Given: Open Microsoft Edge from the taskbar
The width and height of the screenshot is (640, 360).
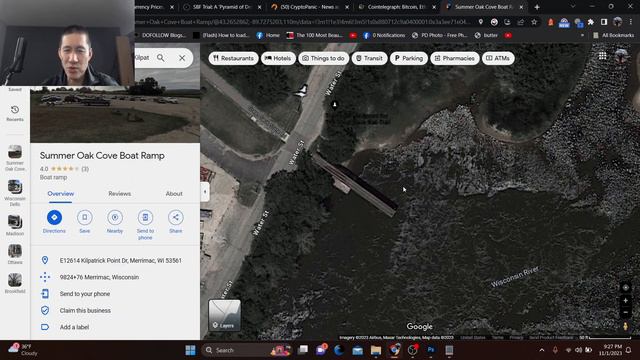Looking at the screenshot, I should [339, 350].
